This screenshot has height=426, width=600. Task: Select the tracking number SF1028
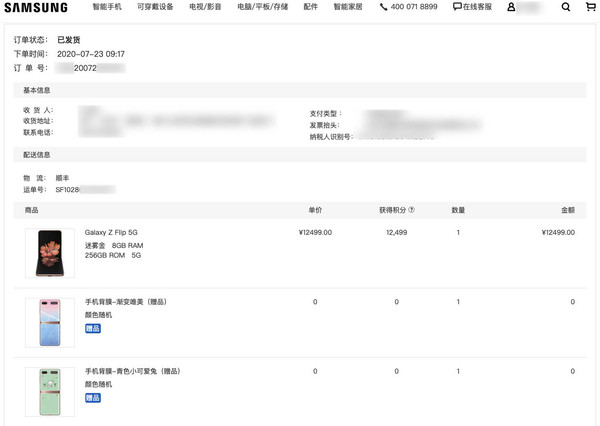coord(67,189)
